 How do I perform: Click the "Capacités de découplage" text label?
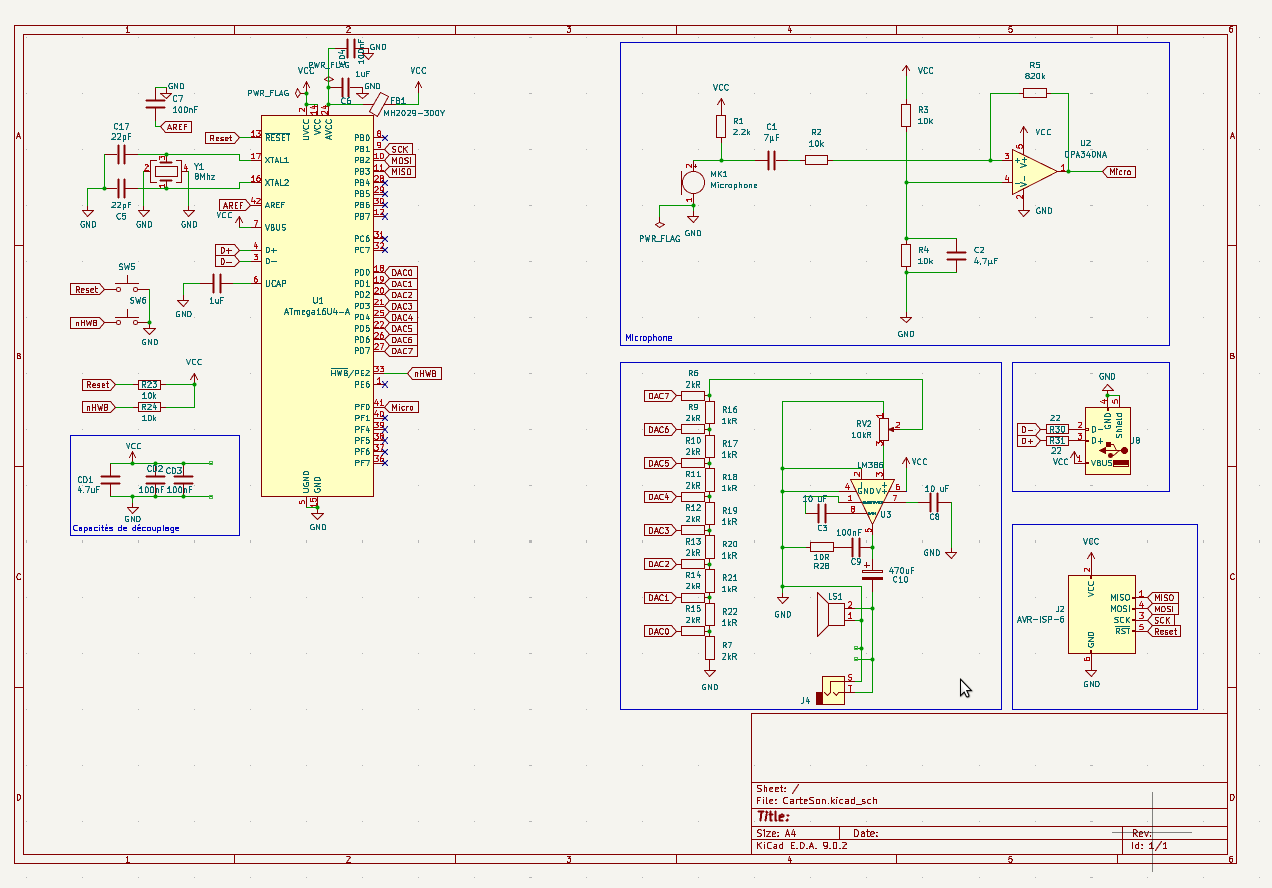[126, 528]
